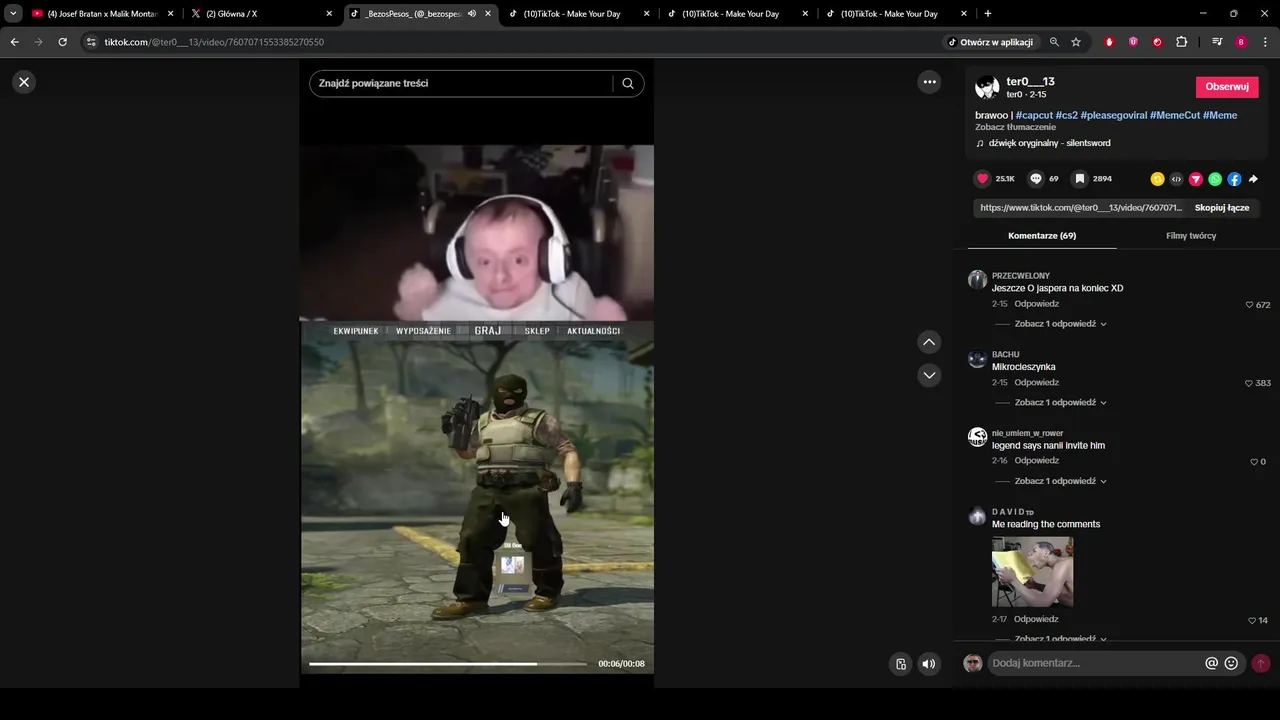
Task: Click the yellow repost icon
Action: pyautogui.click(x=1157, y=179)
